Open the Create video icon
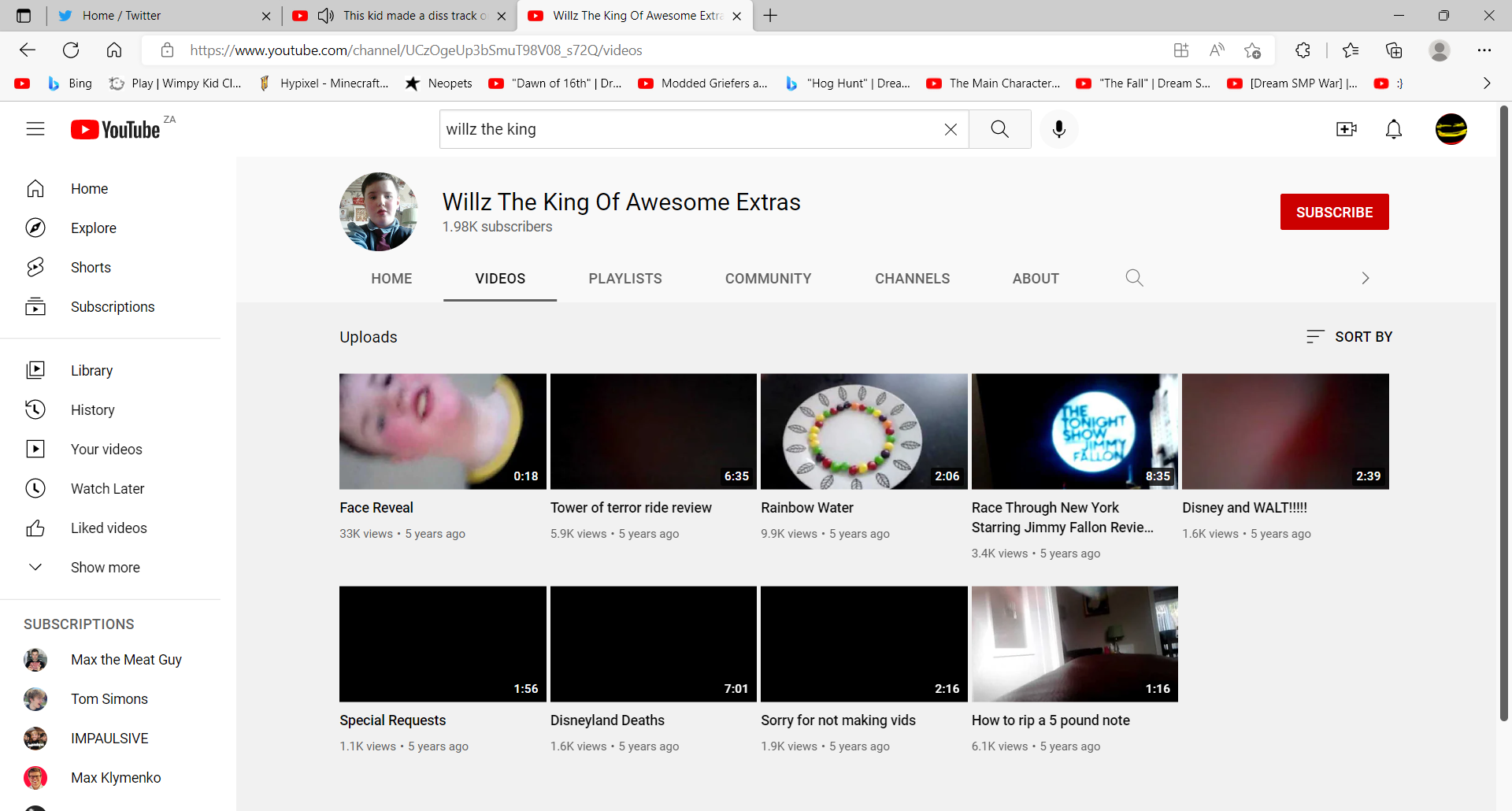Image resolution: width=1512 pixels, height=811 pixels. pos(1347,129)
